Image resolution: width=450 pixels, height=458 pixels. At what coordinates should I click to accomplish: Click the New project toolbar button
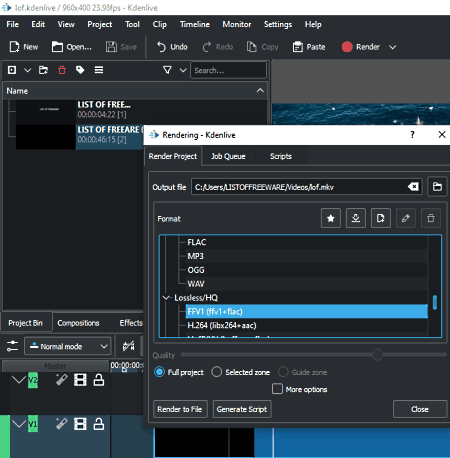[24, 47]
